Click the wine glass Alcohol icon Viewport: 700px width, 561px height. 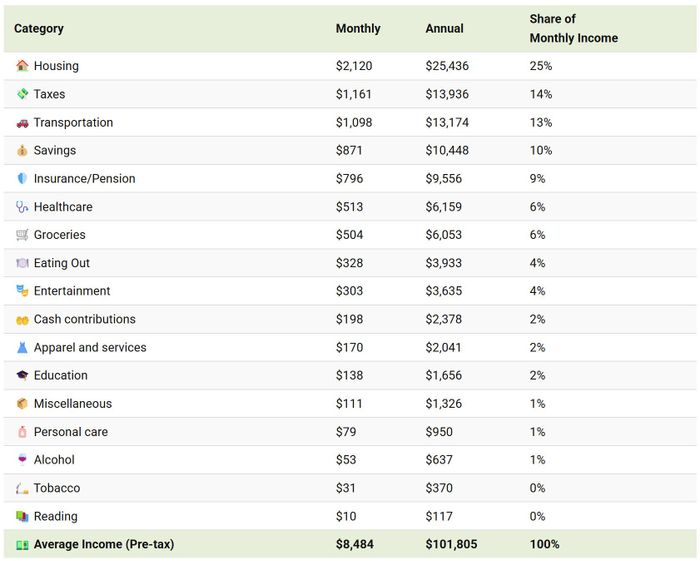(22, 460)
